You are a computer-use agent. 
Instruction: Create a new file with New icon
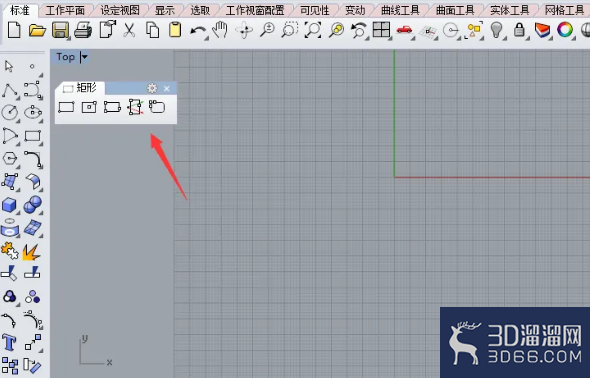14,30
